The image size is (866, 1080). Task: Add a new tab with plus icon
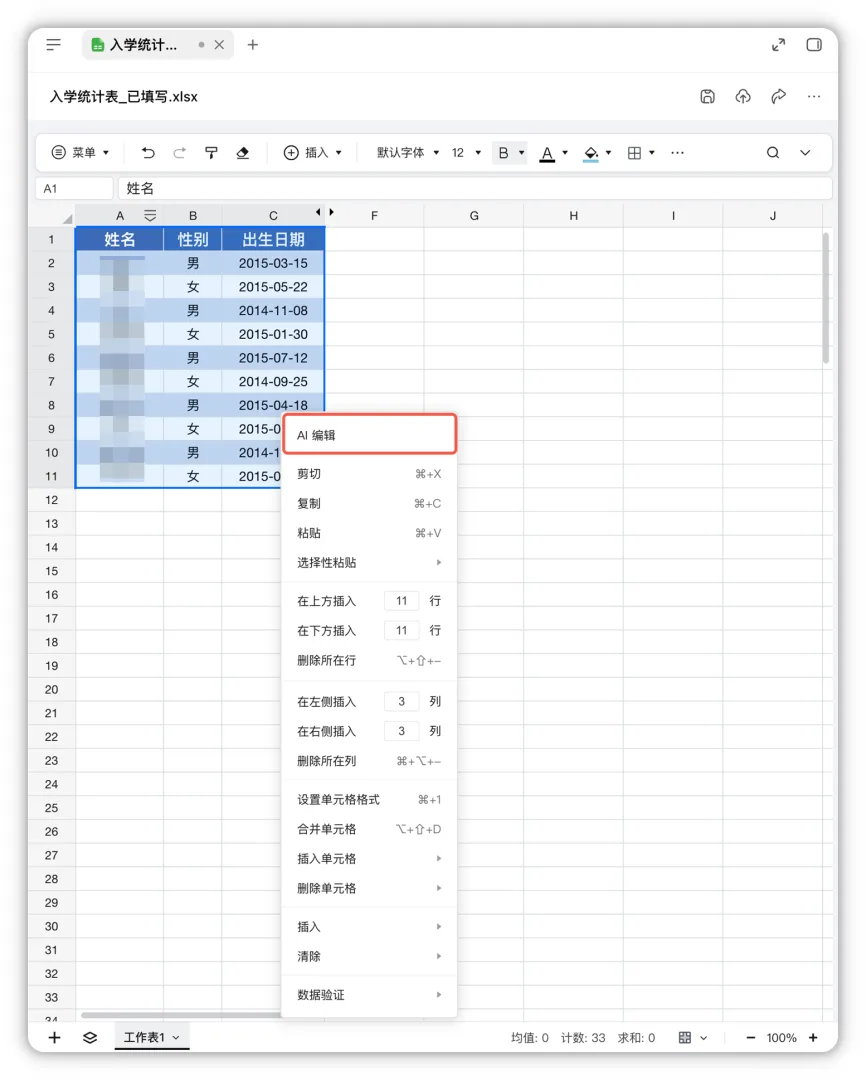pyautogui.click(x=253, y=45)
